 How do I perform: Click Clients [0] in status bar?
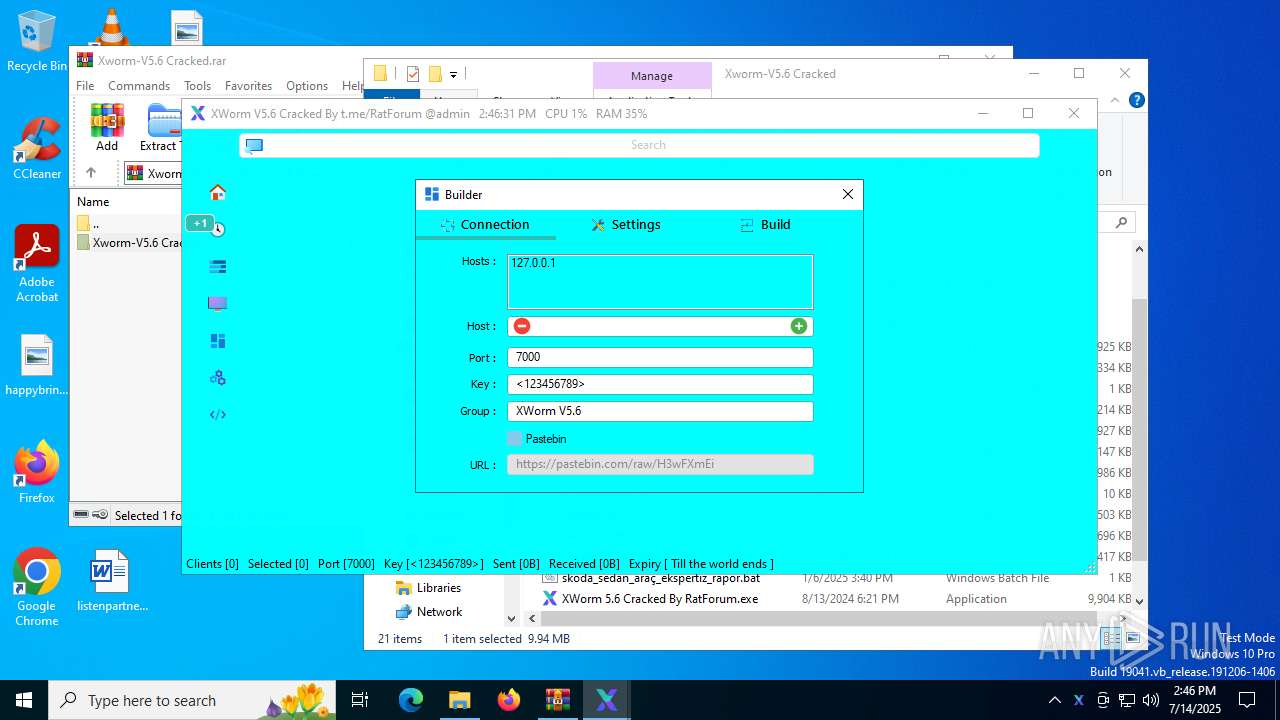tap(212, 564)
